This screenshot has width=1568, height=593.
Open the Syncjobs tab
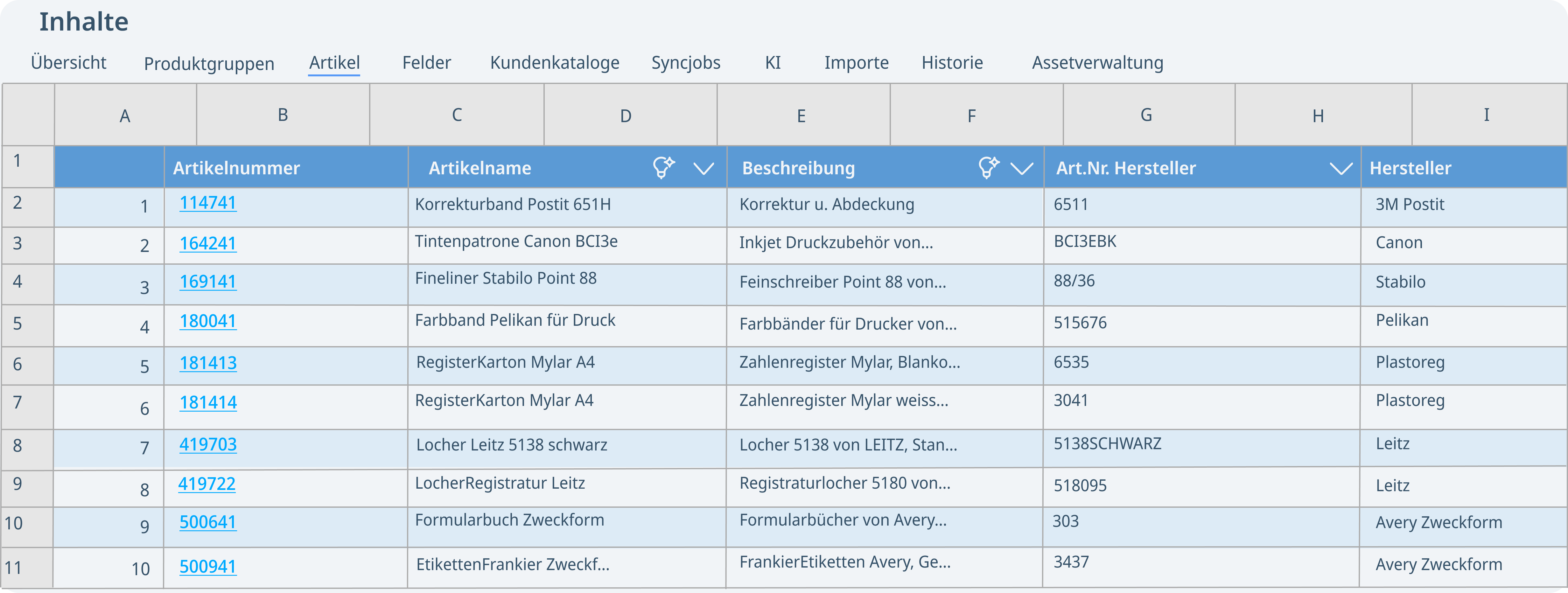click(685, 63)
